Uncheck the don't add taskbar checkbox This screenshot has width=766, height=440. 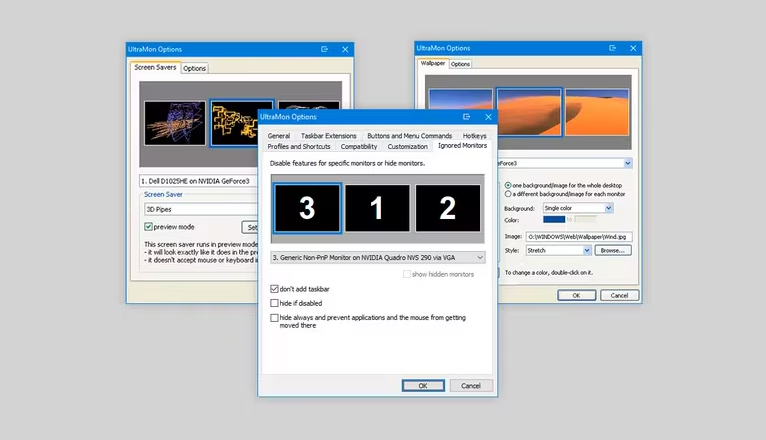[275, 289]
